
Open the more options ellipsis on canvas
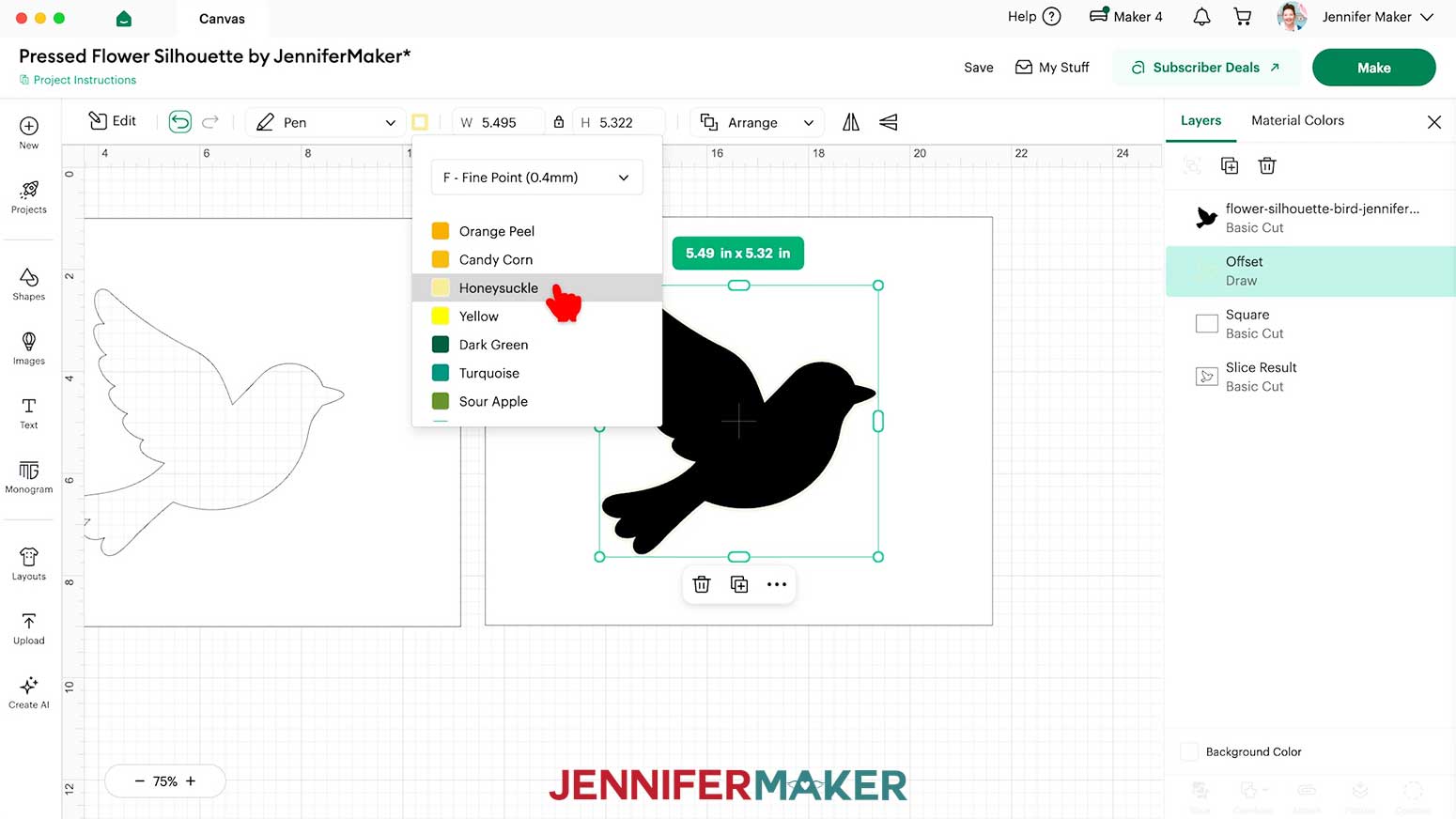click(777, 584)
